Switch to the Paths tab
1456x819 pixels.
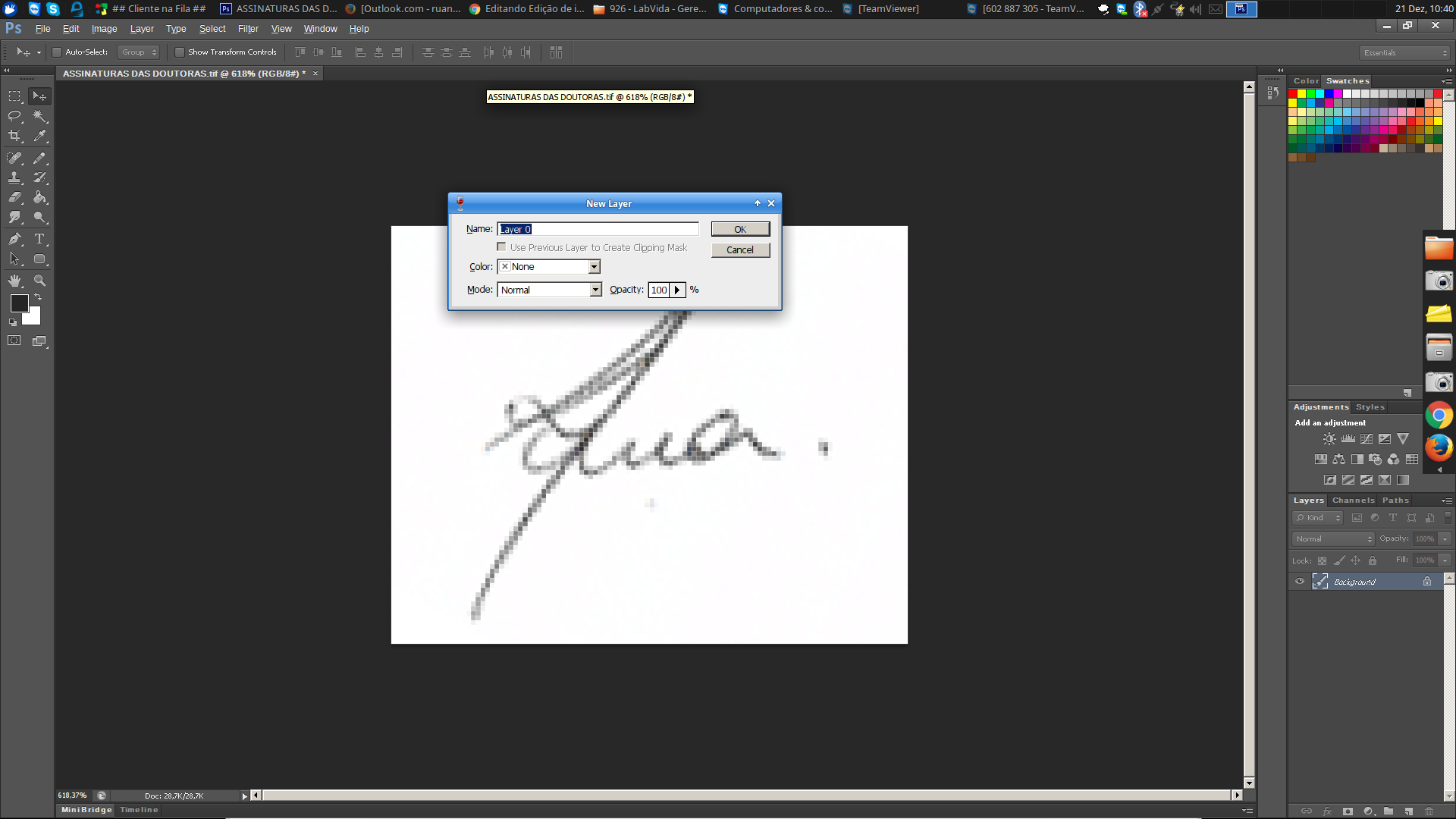[x=1395, y=500]
